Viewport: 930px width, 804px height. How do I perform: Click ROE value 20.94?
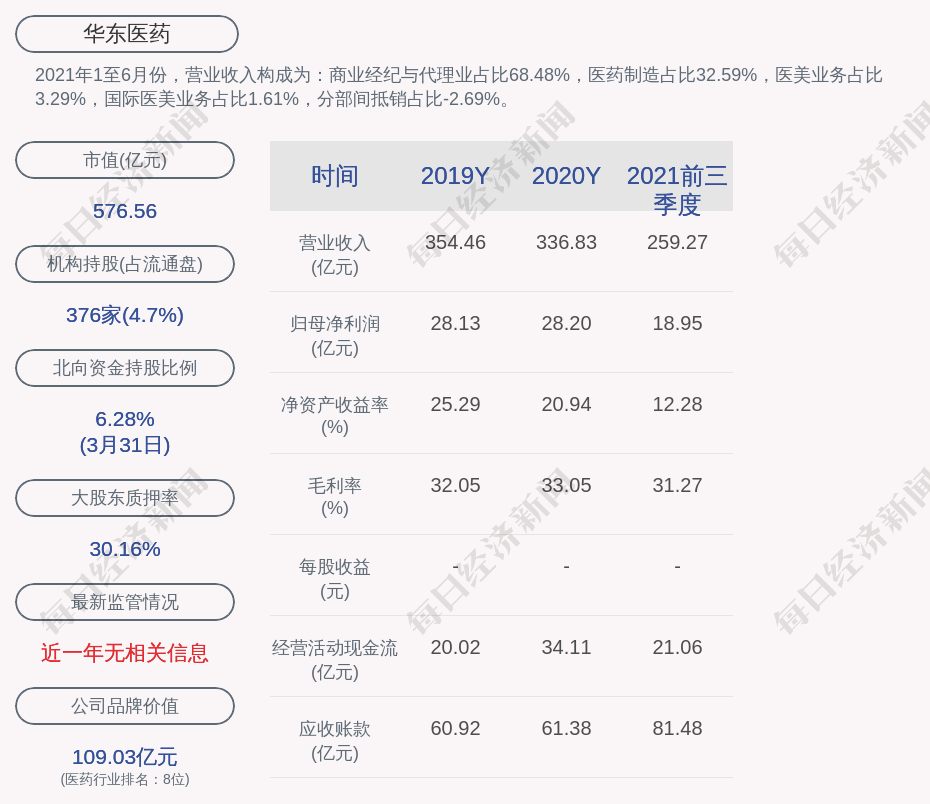566,404
